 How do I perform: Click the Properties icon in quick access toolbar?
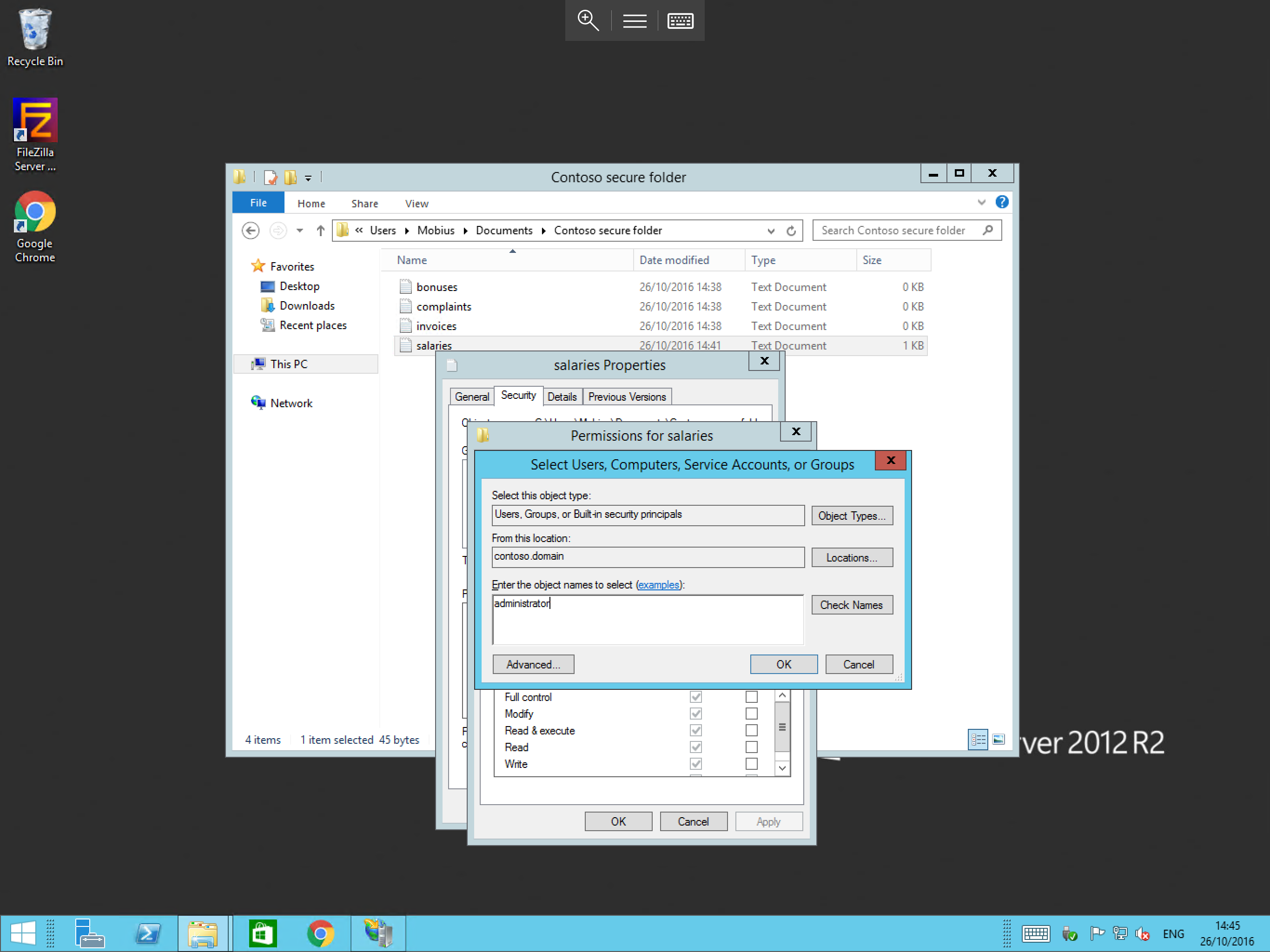point(270,178)
